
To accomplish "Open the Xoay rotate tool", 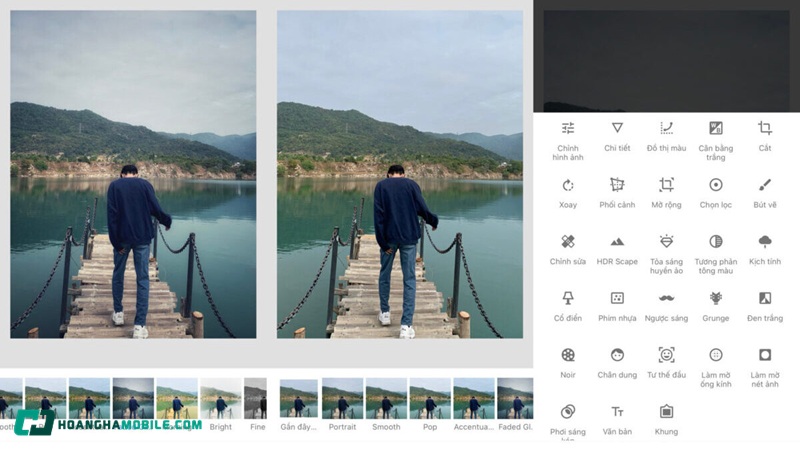I will pos(567,193).
